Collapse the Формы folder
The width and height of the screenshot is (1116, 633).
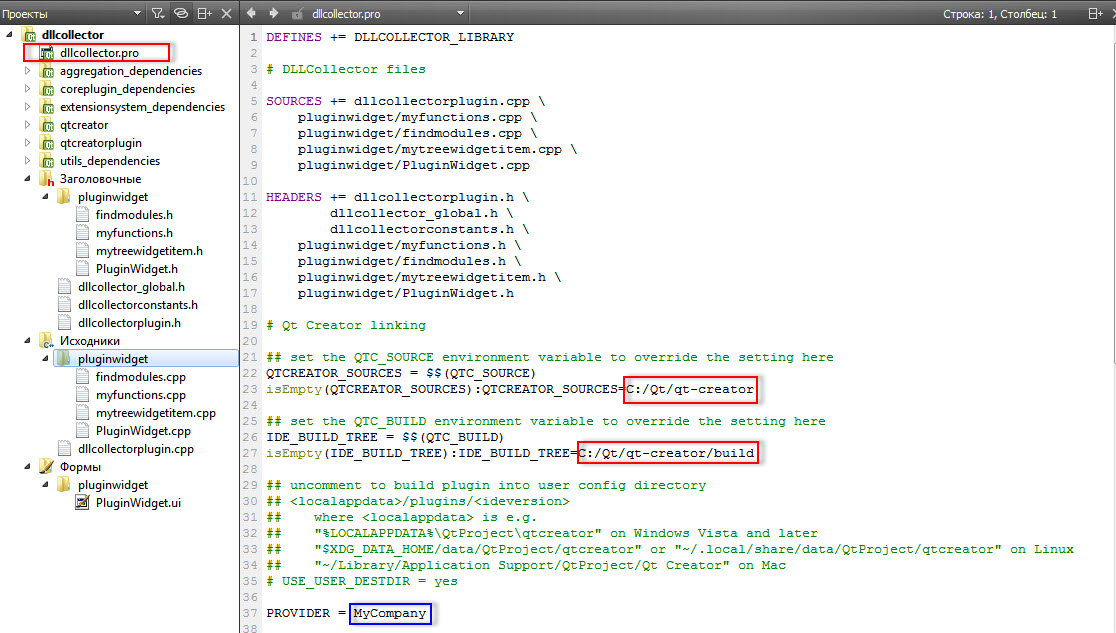pyautogui.click(x=27, y=466)
